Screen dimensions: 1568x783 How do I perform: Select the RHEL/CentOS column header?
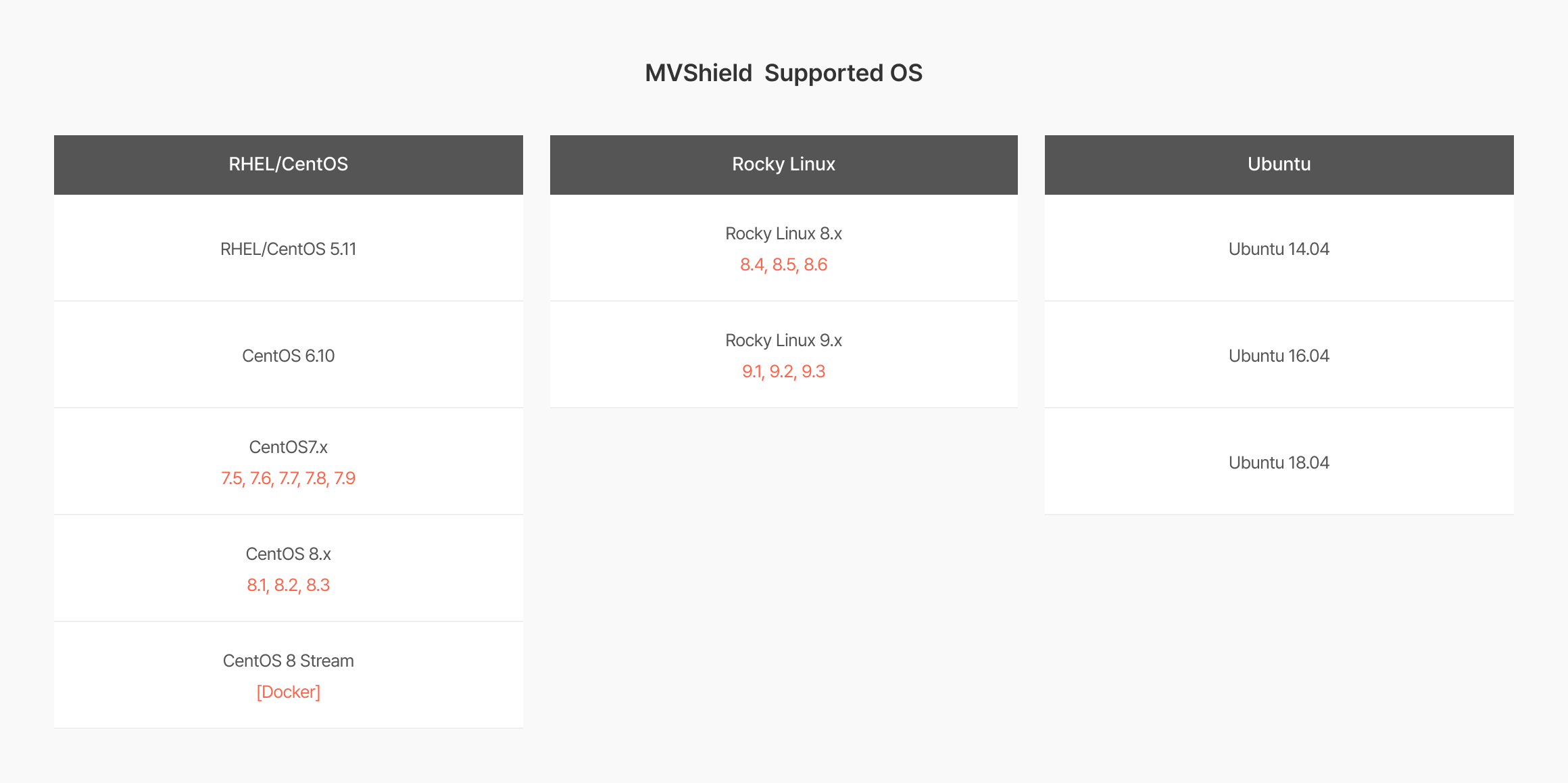coord(289,164)
